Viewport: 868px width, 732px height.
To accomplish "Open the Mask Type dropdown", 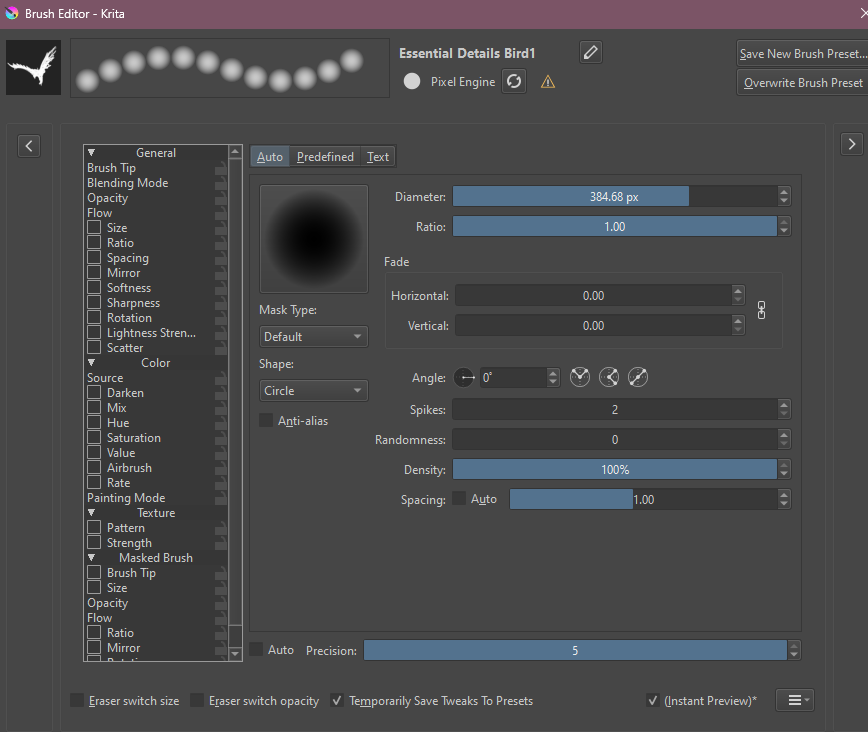I will 313,337.
